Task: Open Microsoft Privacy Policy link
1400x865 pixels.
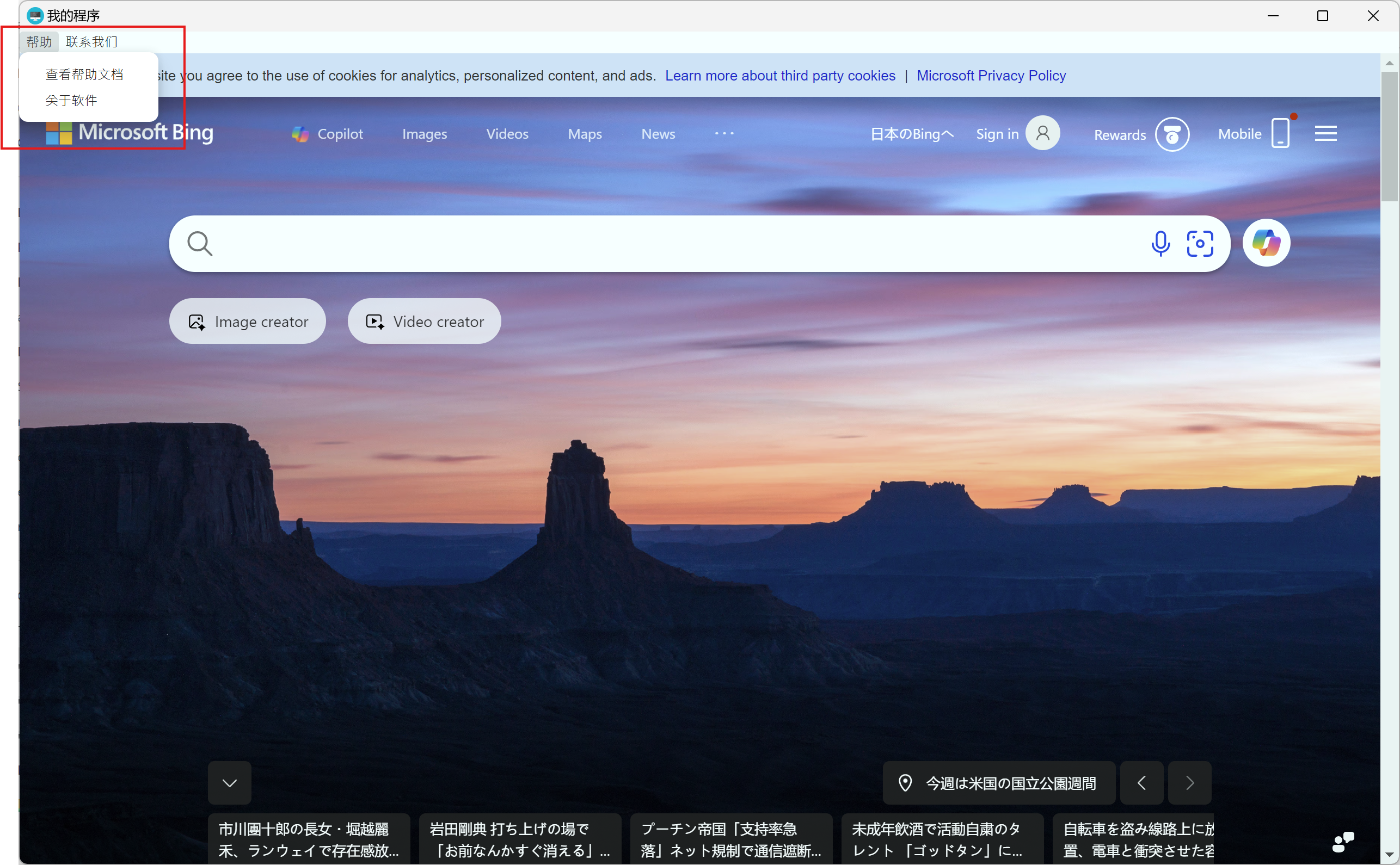Action: [x=991, y=76]
